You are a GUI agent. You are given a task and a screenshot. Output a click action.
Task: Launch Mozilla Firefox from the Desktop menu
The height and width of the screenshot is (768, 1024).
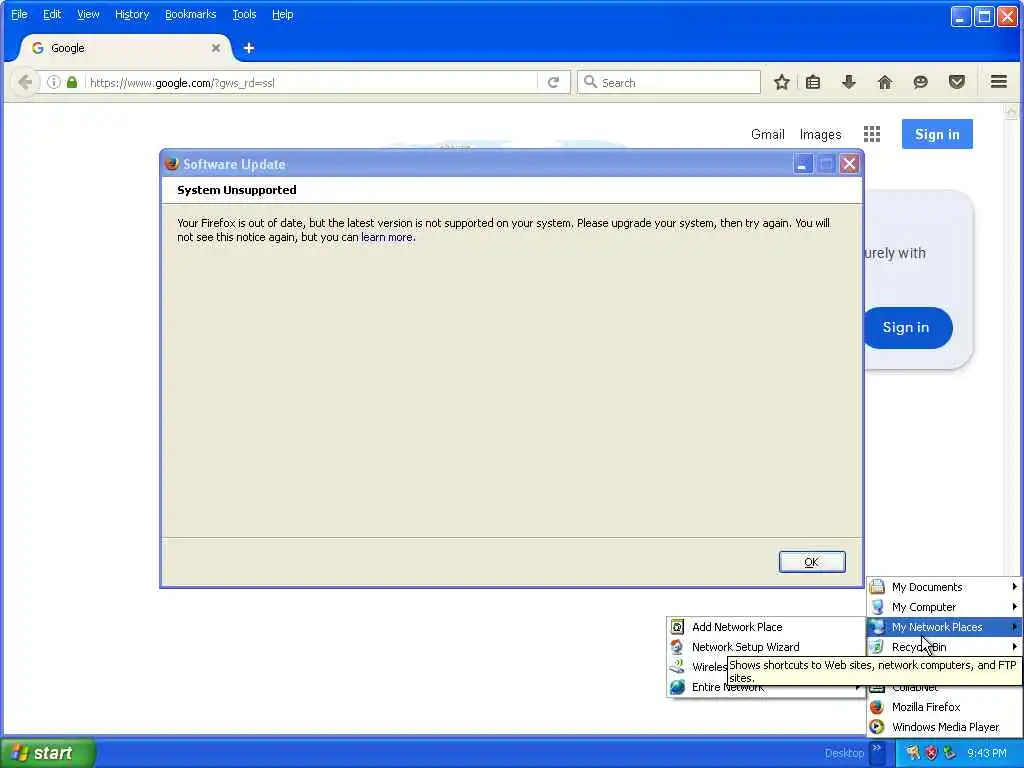944,707
